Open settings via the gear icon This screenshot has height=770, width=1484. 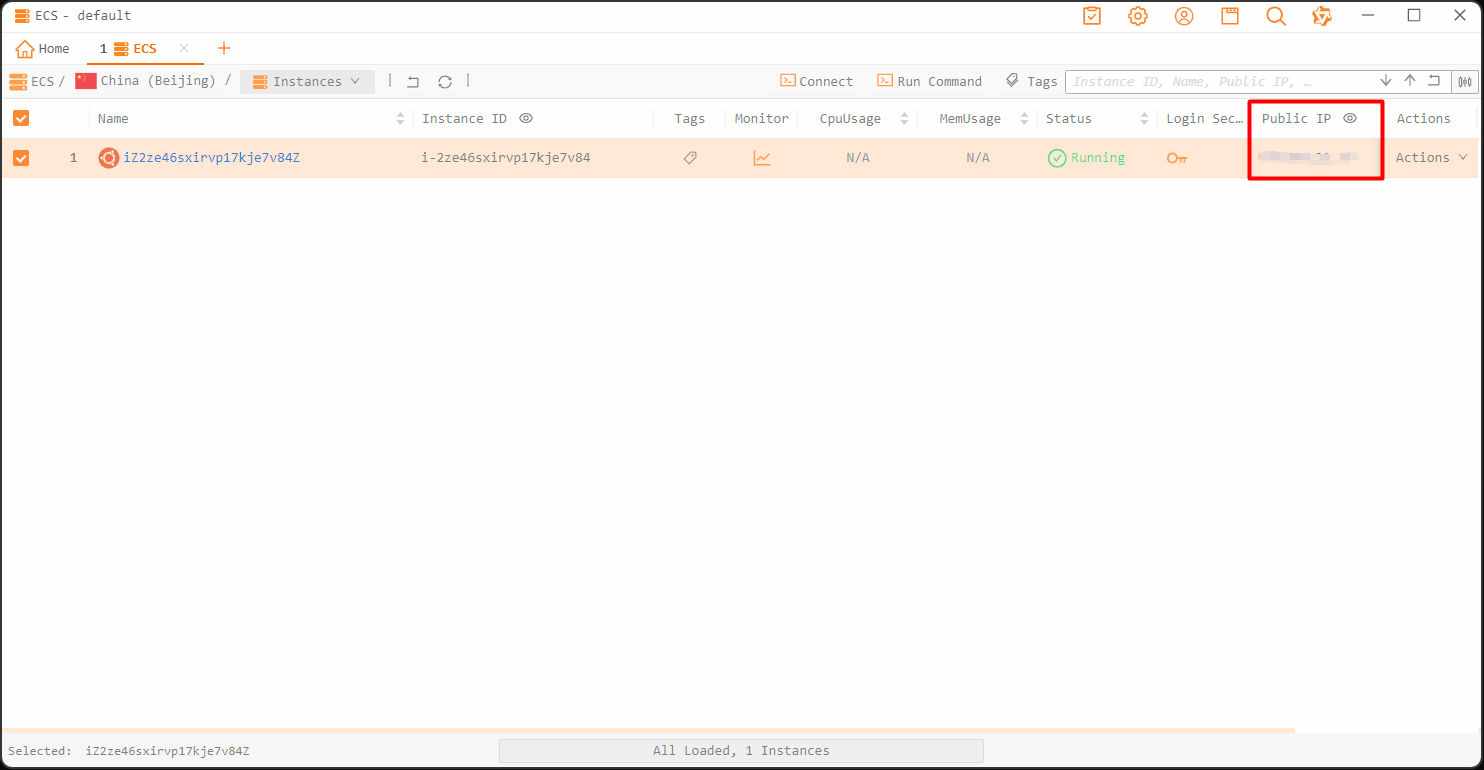pyautogui.click(x=1138, y=16)
